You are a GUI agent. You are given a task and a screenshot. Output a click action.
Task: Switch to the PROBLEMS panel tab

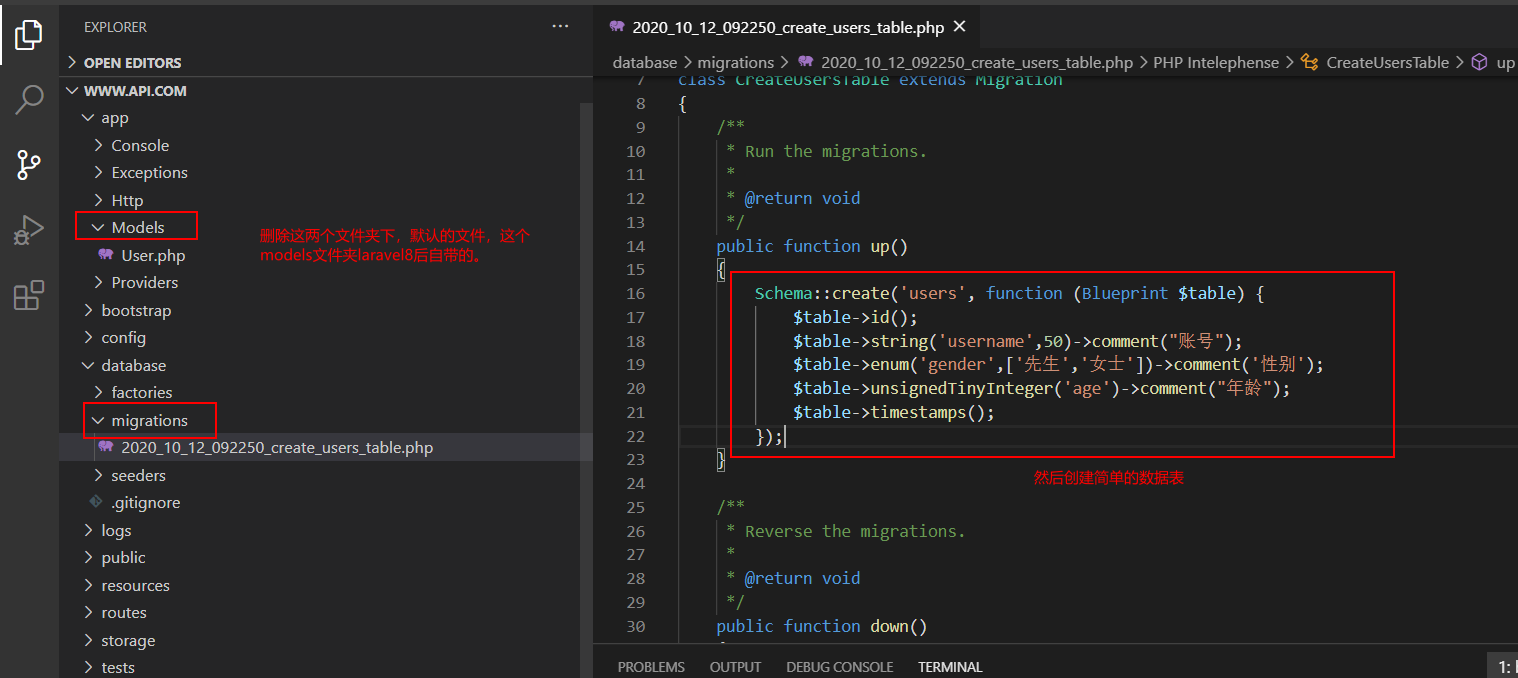(x=651, y=666)
